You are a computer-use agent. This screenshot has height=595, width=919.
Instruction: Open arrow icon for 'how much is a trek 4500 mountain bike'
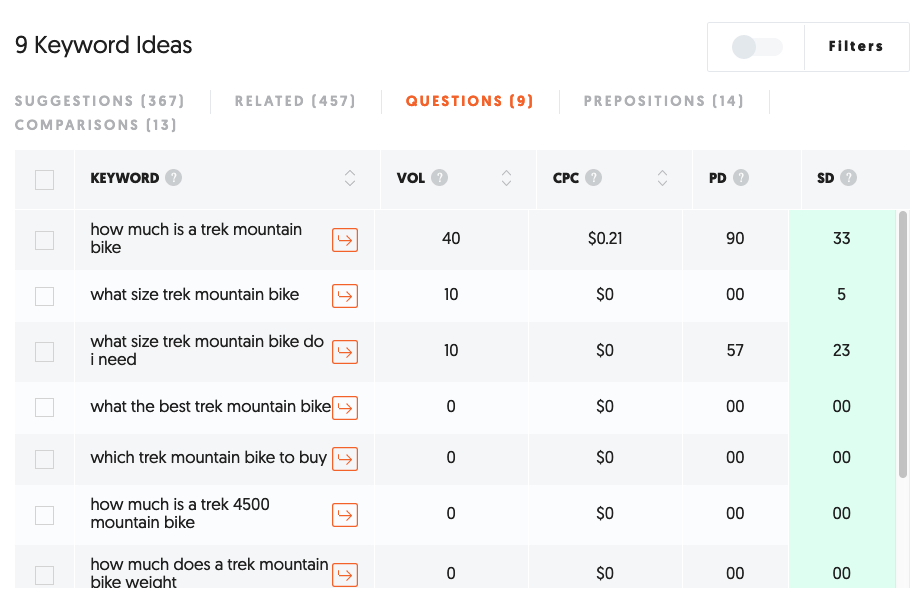[x=345, y=515]
